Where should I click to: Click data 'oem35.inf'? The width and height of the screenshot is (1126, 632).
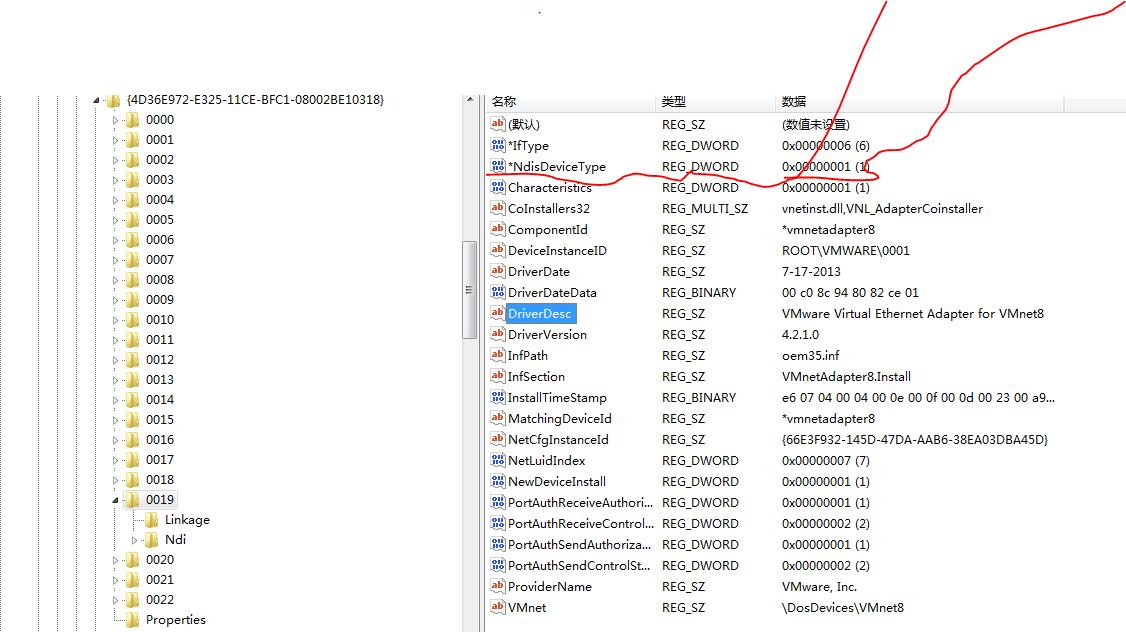810,356
